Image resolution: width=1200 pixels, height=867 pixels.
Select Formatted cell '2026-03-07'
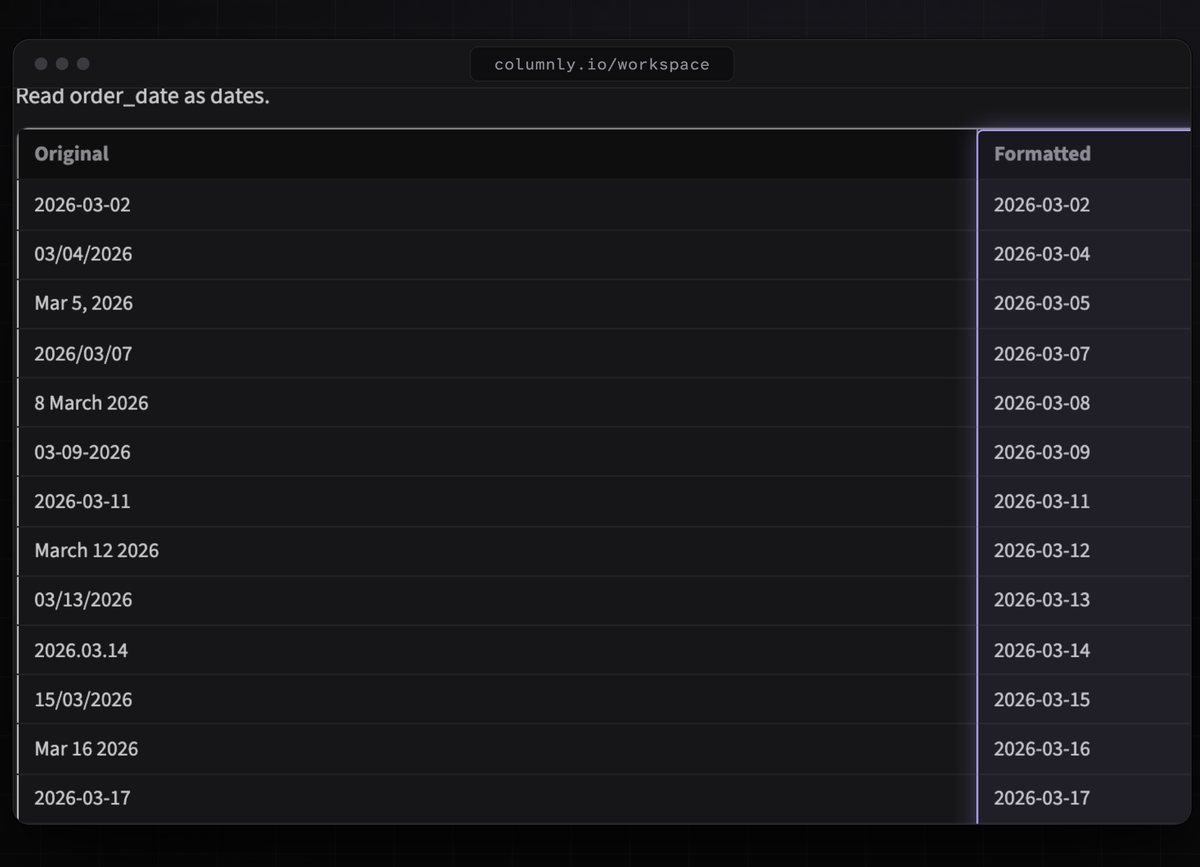tap(1084, 353)
